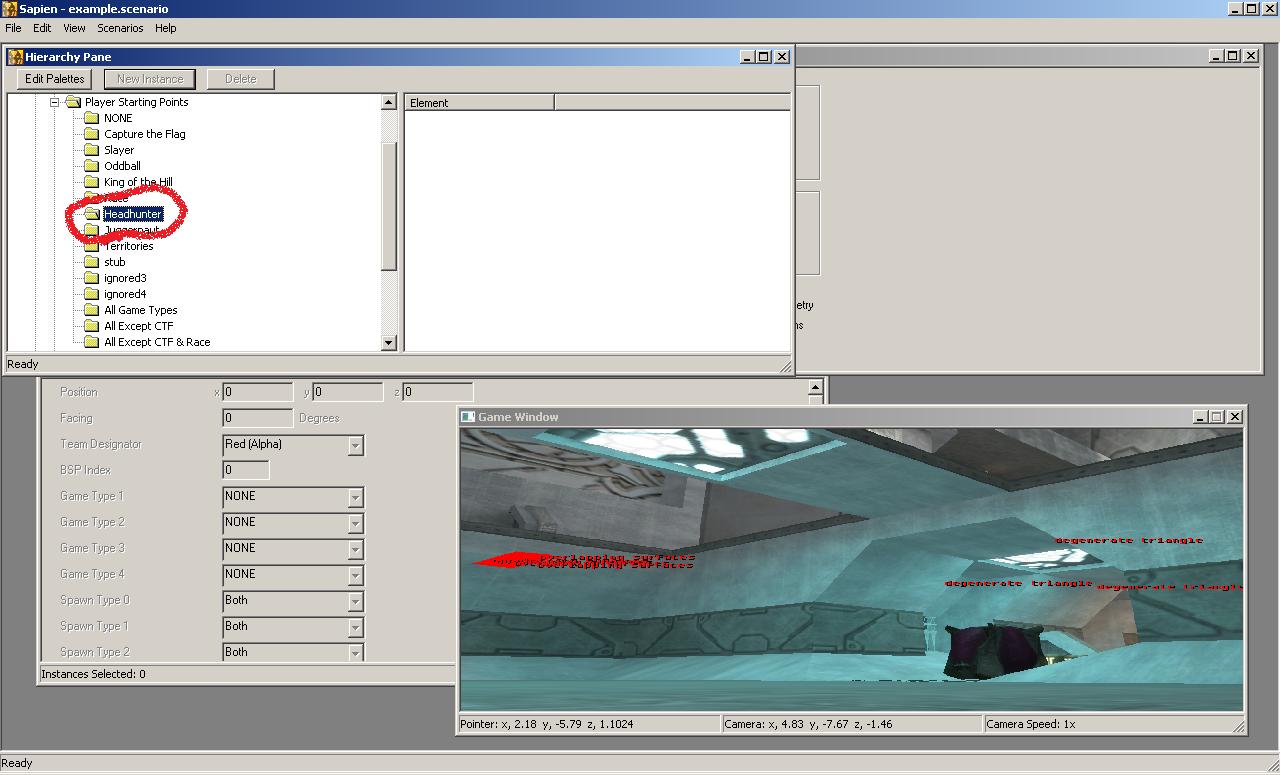Viewport: 1281px width, 775px height.
Task: Click the Game Window title icon
Action: point(468,417)
